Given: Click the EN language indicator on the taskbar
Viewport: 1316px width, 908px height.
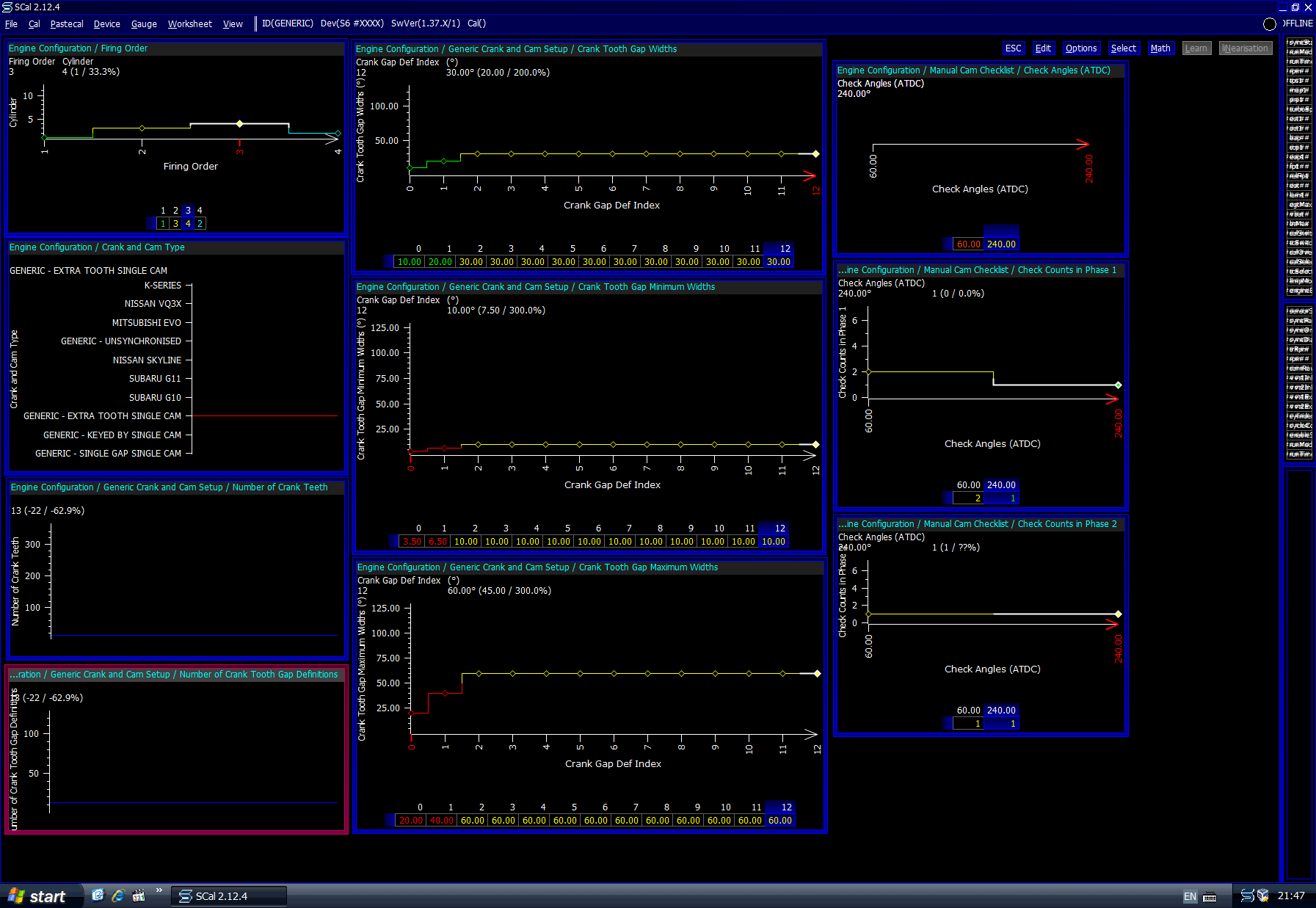Looking at the screenshot, I should [x=1190, y=896].
